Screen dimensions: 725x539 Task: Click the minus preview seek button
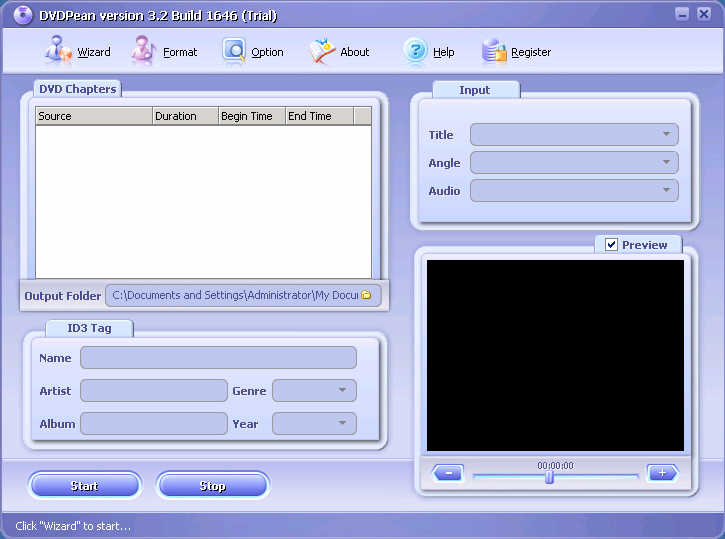(x=448, y=473)
